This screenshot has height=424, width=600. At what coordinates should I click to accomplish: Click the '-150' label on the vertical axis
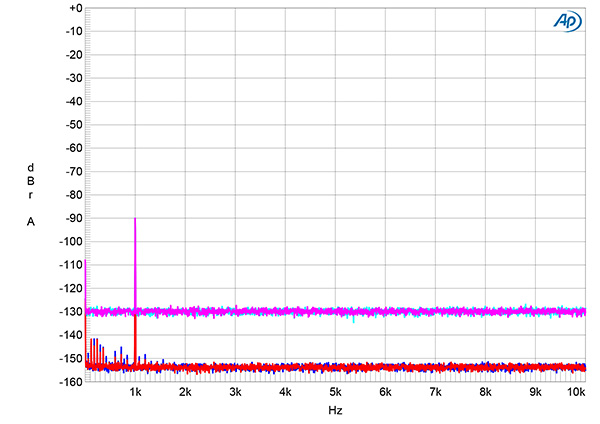[71, 359]
